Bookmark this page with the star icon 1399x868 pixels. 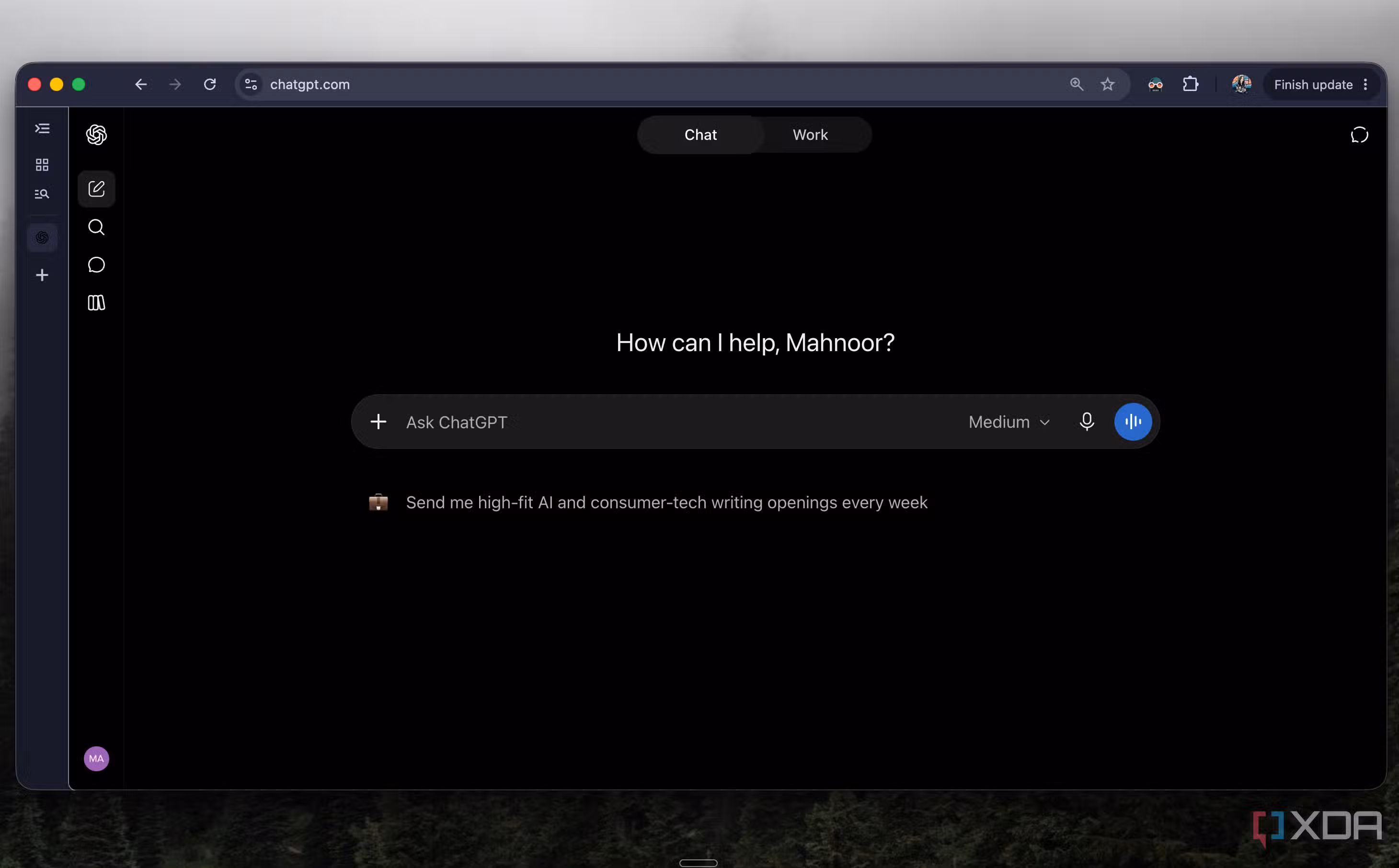[x=1107, y=84]
